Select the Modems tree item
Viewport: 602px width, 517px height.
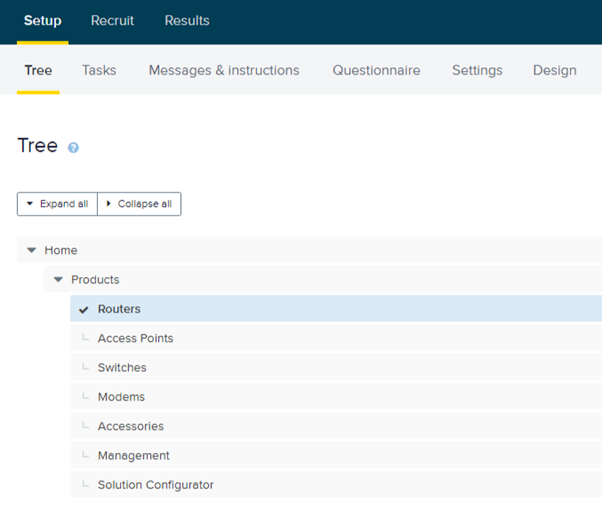click(336, 396)
